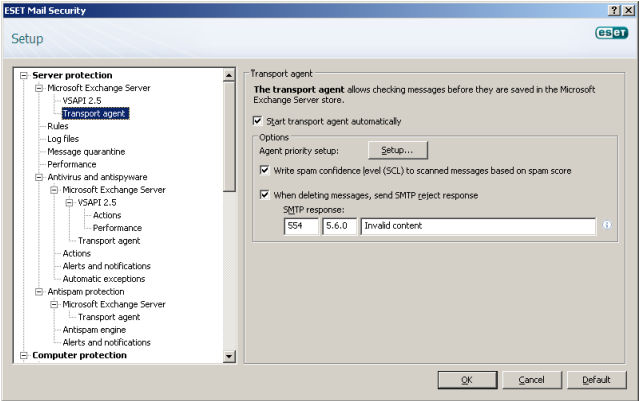Image resolution: width=640 pixels, height=401 pixels.
Task: Open antispam Alerts and notifications
Action: [106, 342]
